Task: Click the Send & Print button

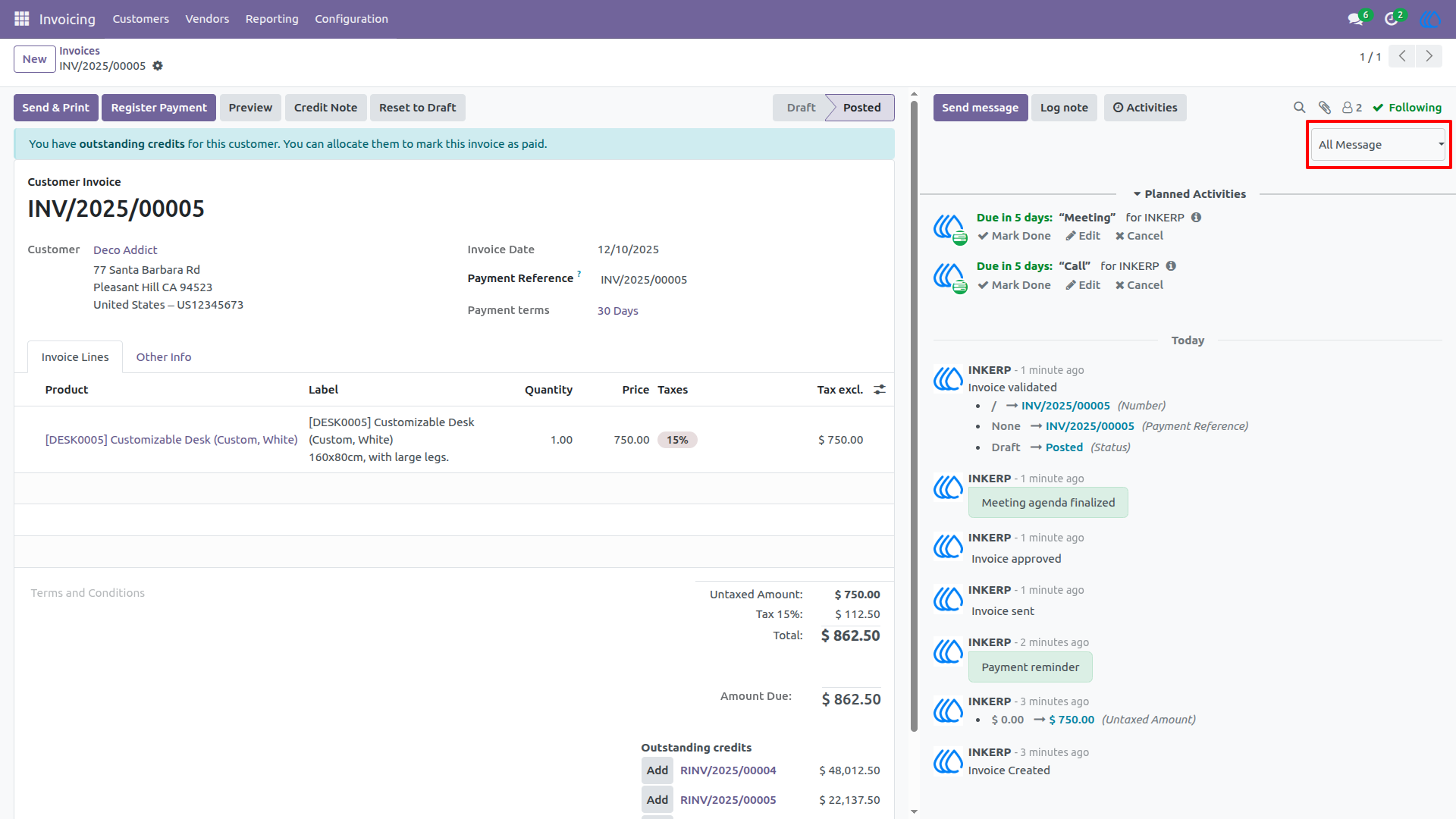Action: click(x=55, y=108)
